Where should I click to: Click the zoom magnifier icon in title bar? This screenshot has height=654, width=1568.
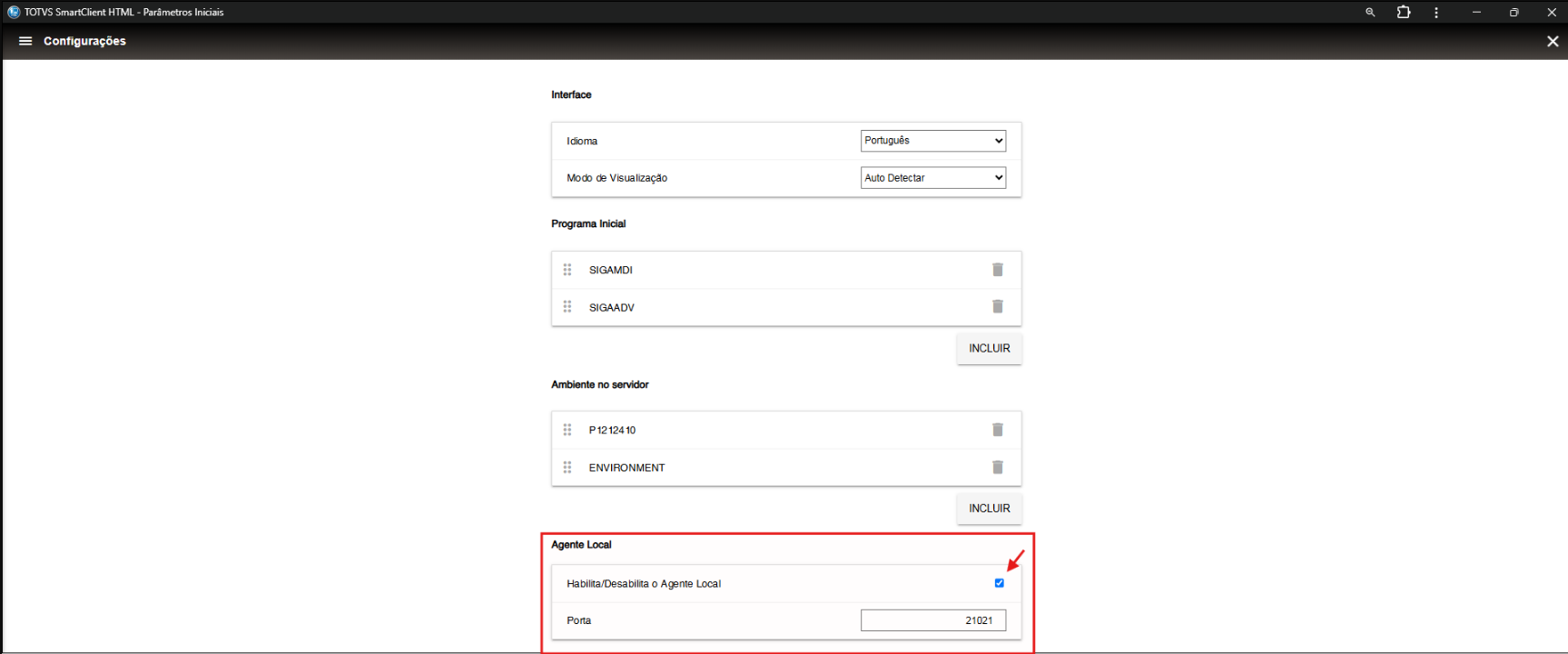click(1370, 12)
